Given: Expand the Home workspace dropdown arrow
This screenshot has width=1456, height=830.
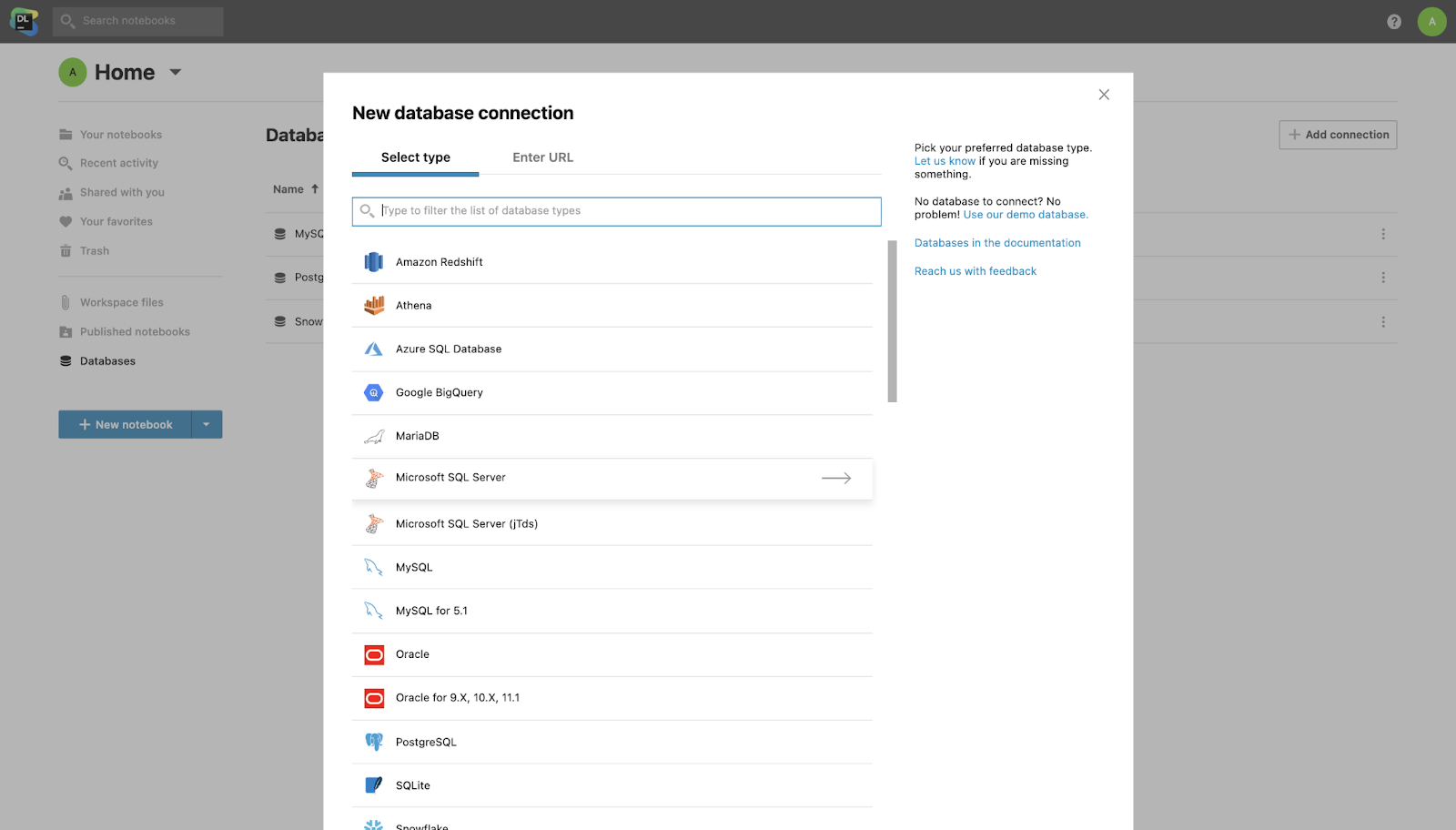Looking at the screenshot, I should (176, 72).
